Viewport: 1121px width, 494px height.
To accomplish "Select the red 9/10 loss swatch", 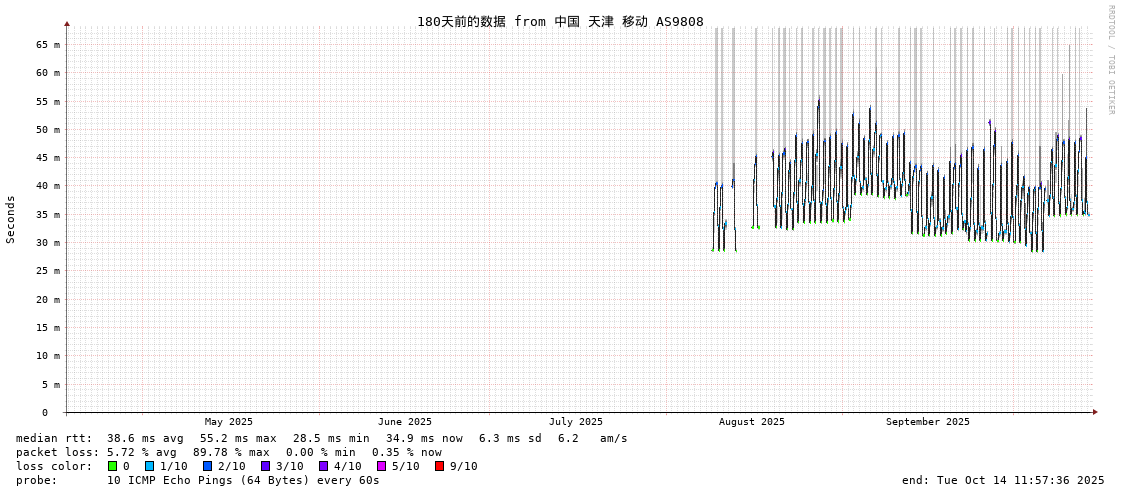I will [439, 466].
